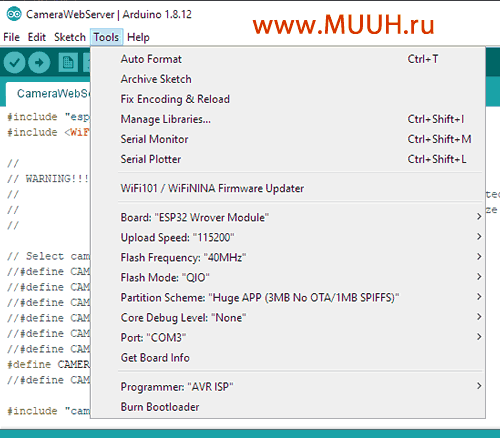
Task: Expand Flash Frequency: "40MHz" submenu
Action: coord(288,257)
